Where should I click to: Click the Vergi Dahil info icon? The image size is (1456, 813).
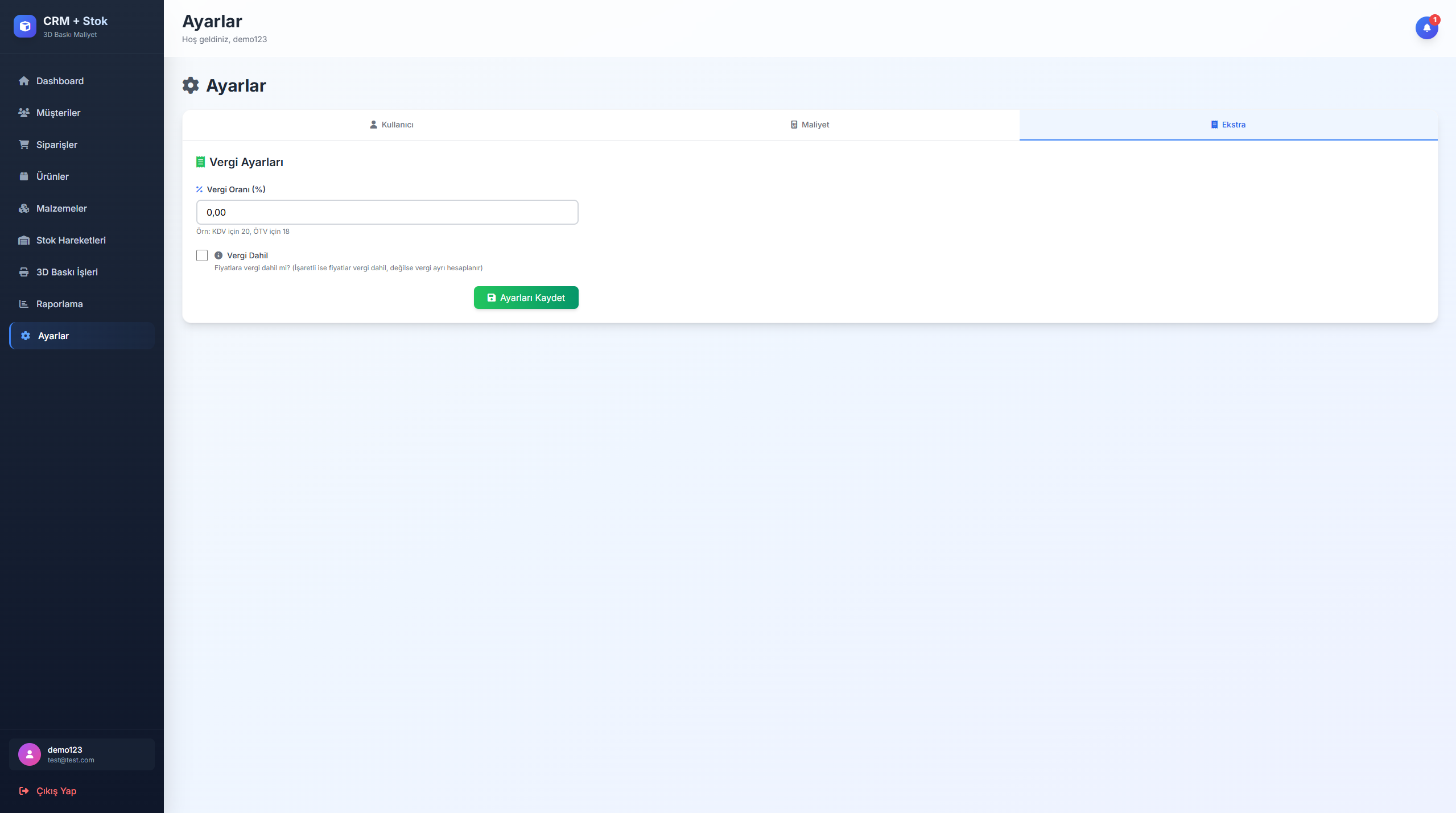pos(218,255)
